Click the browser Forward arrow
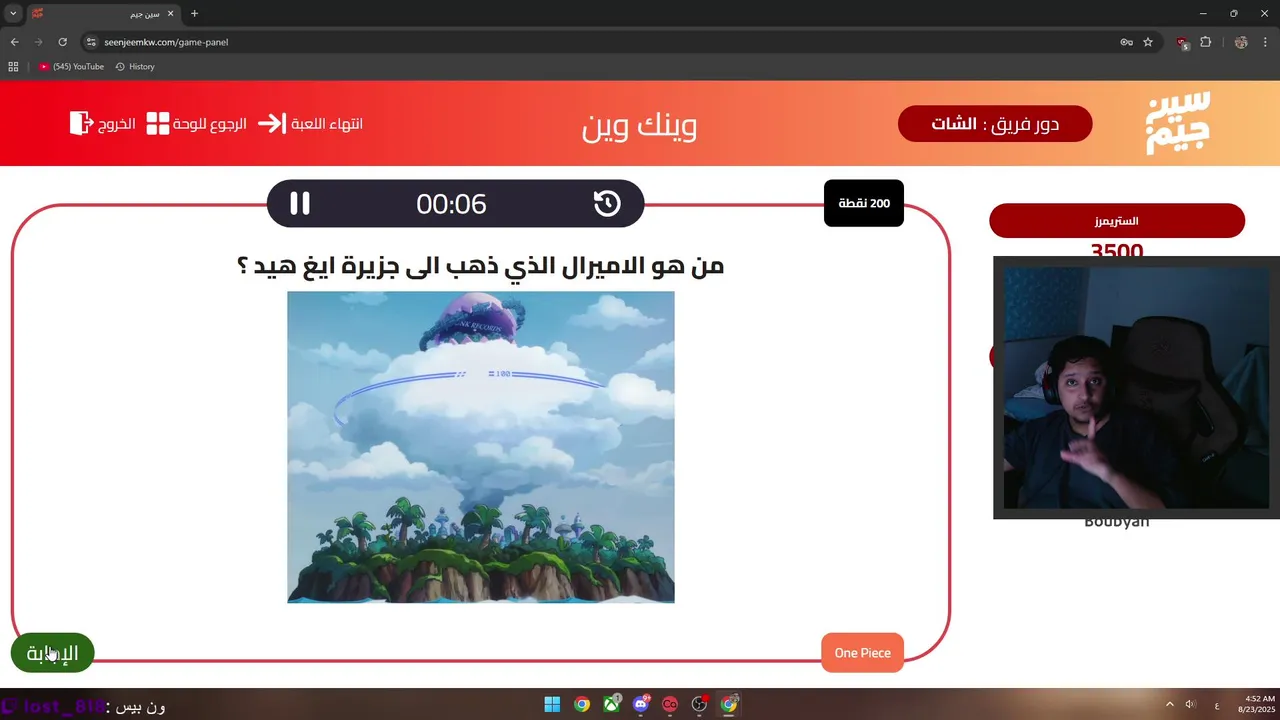The width and height of the screenshot is (1280, 720). 38,42
